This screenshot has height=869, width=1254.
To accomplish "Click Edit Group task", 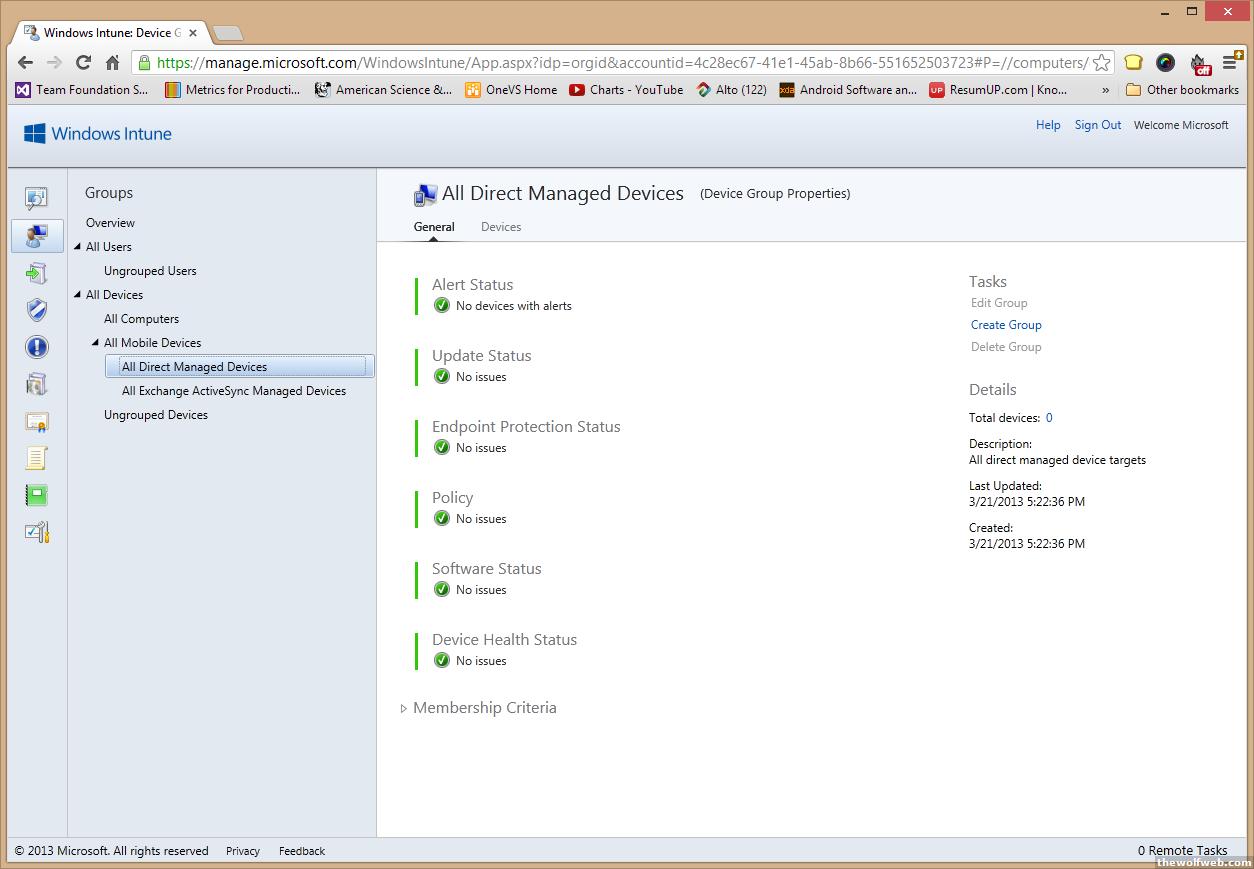I will [x=999, y=303].
